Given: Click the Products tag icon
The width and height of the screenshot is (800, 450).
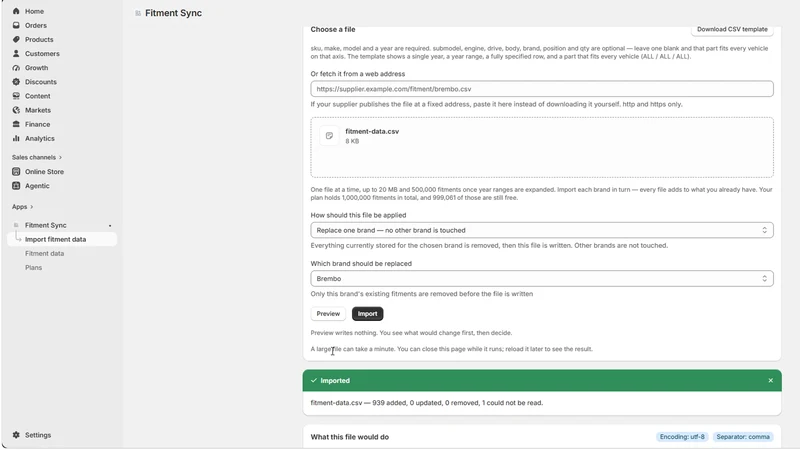Looking at the screenshot, I should click(16, 39).
